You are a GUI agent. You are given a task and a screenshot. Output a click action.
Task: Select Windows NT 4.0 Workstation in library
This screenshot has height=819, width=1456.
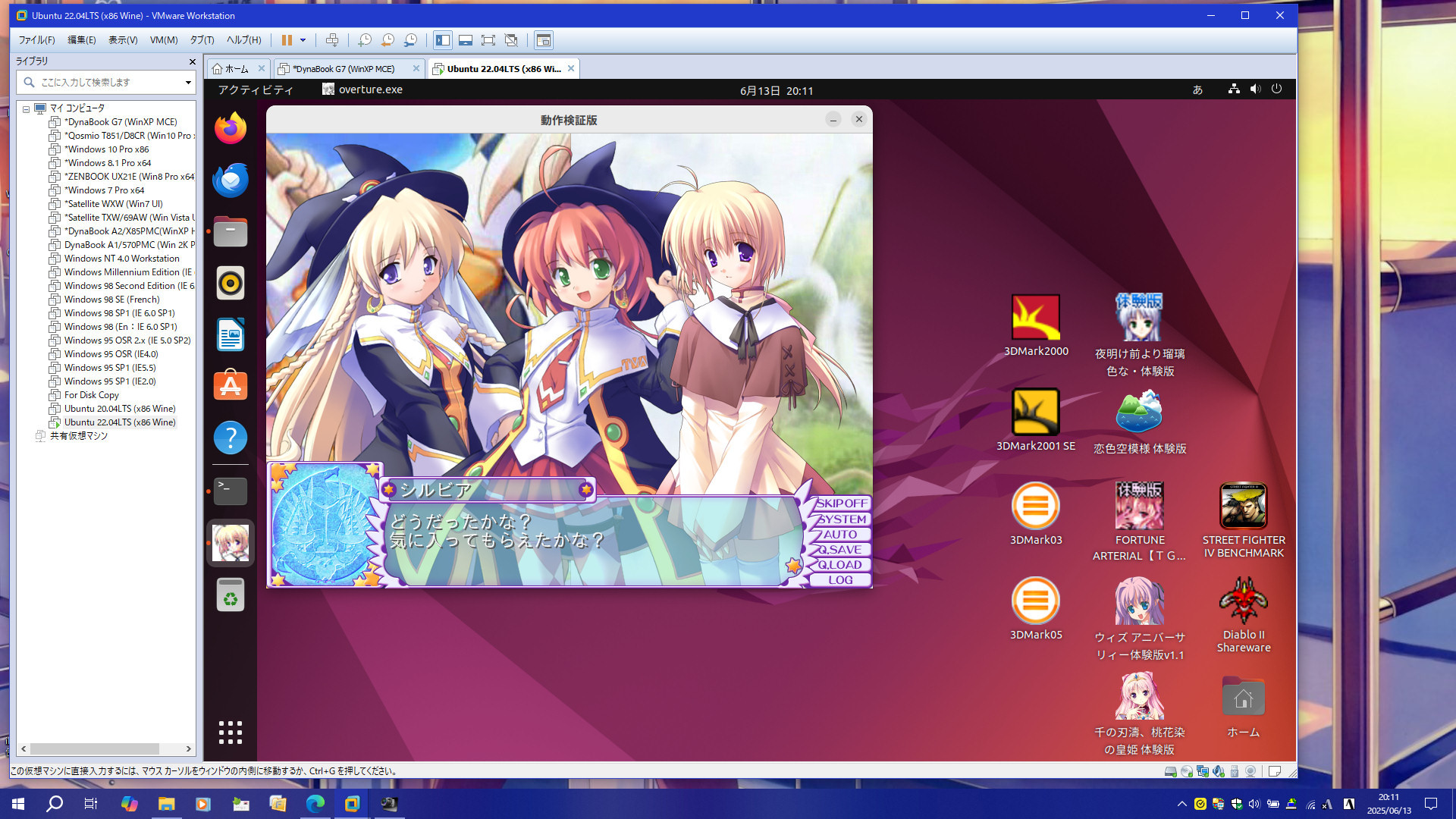(x=121, y=259)
